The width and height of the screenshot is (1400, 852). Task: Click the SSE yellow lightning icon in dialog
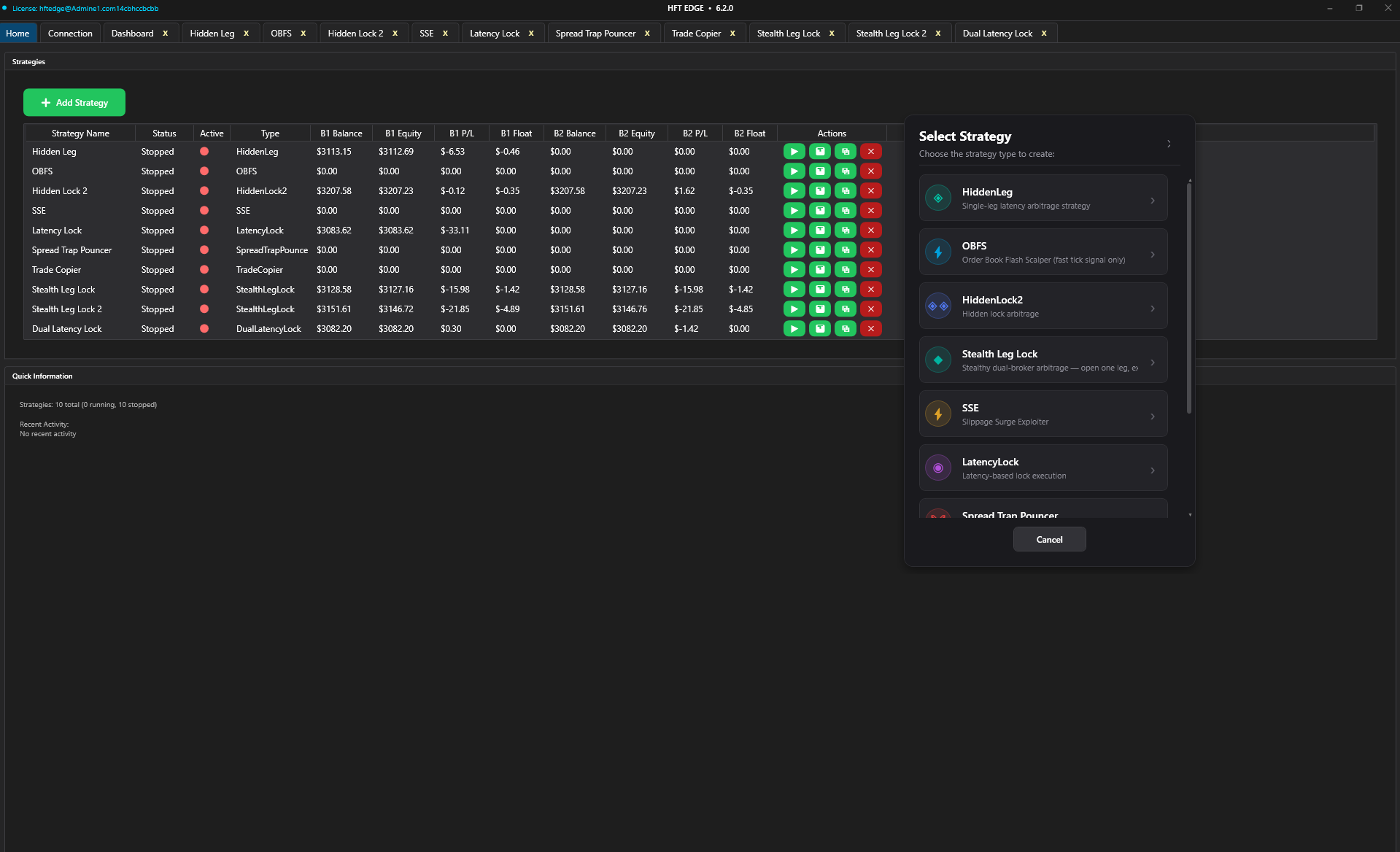point(938,414)
